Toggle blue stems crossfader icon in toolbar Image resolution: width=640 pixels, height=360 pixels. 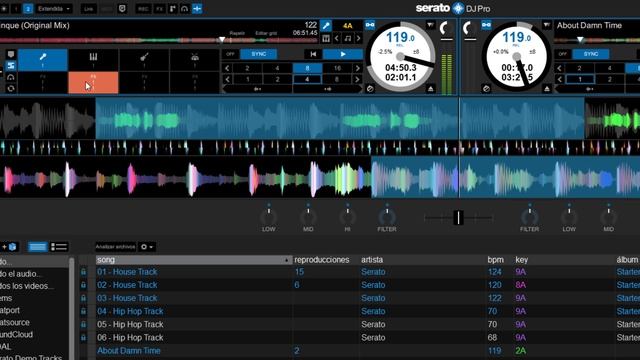(197, 9)
